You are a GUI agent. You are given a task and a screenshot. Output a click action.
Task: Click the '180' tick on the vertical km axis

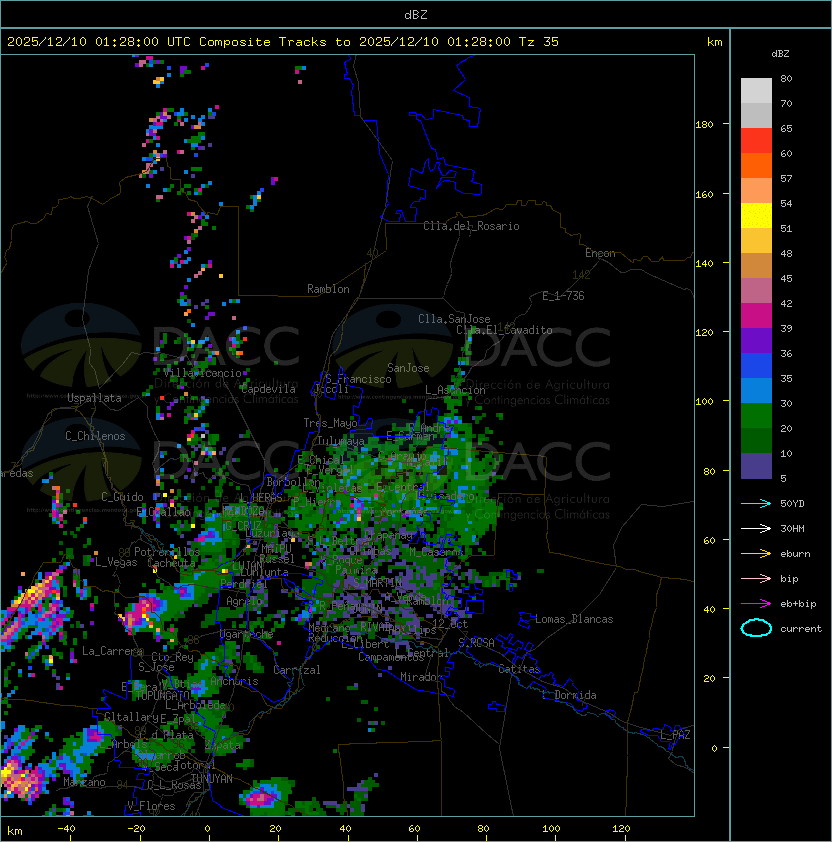point(704,125)
